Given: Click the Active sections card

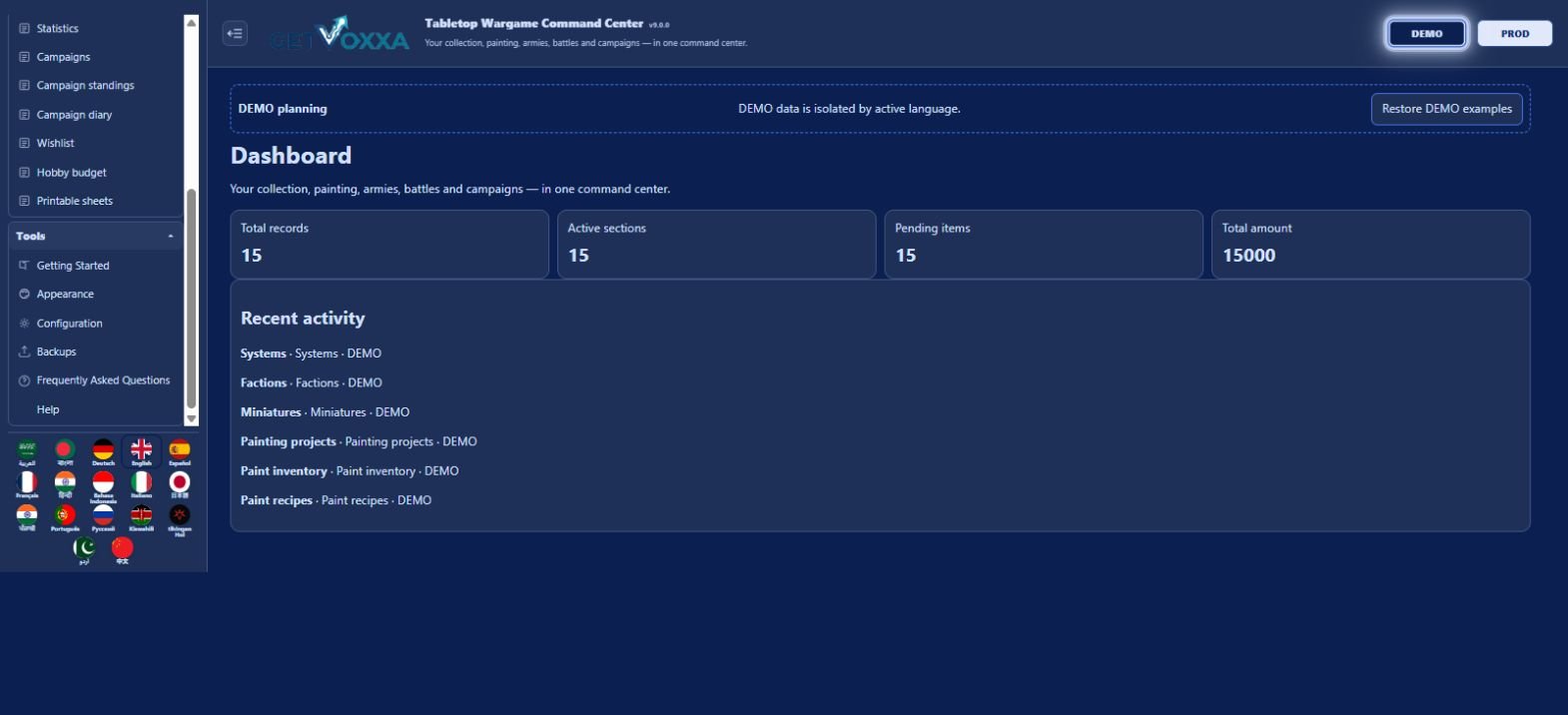Looking at the screenshot, I should click(x=716, y=244).
